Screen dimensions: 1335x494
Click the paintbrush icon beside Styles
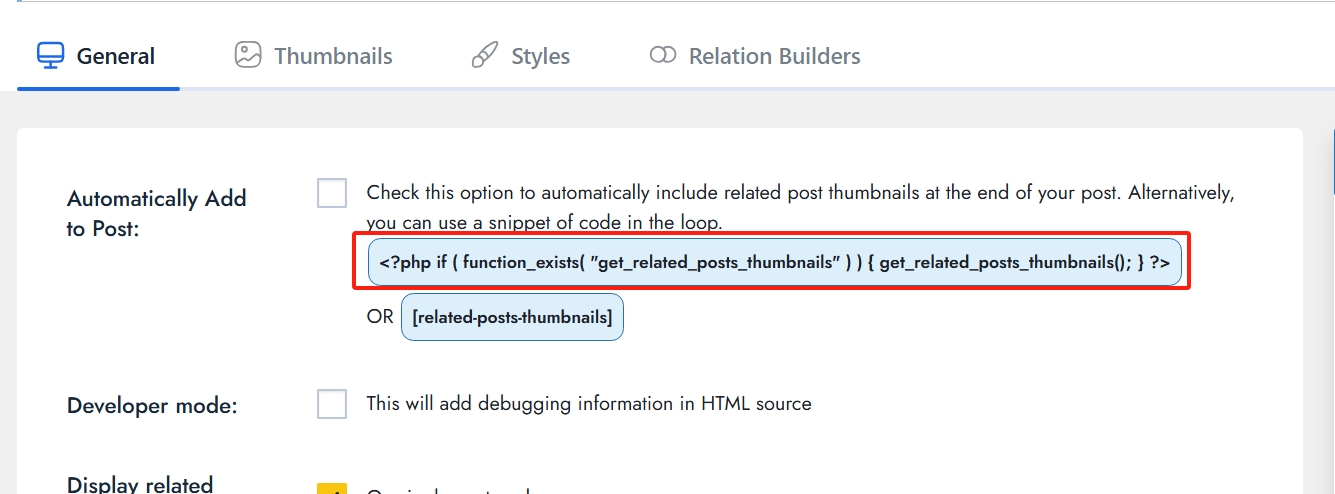pos(484,55)
